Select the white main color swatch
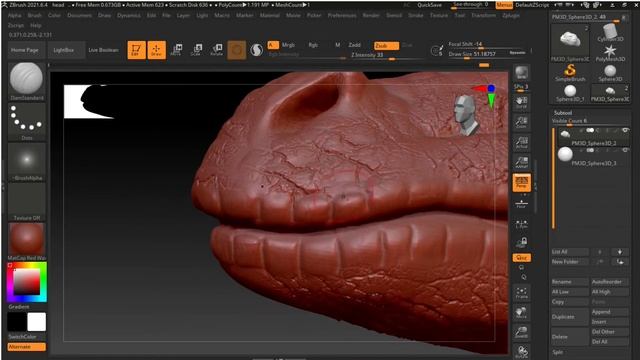This screenshot has width=640, height=360. coord(36,322)
